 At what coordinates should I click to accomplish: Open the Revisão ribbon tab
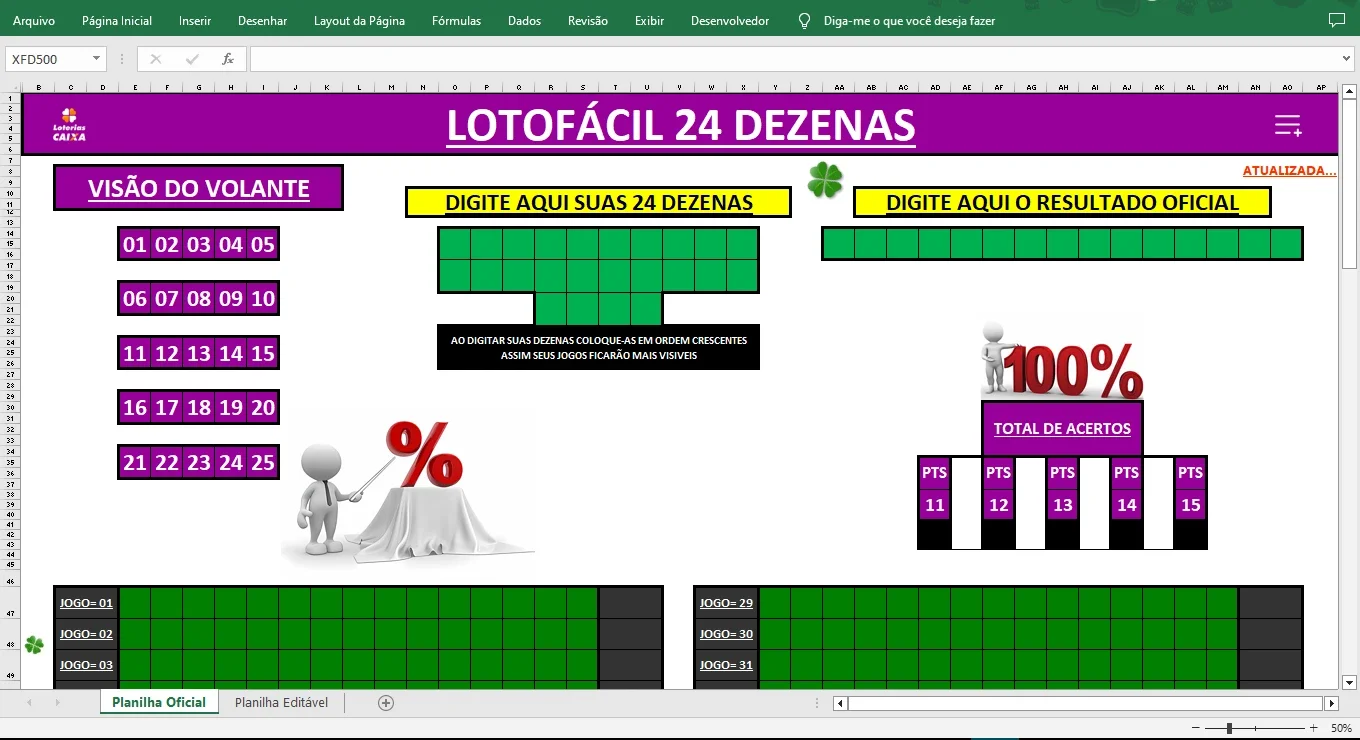(x=587, y=20)
